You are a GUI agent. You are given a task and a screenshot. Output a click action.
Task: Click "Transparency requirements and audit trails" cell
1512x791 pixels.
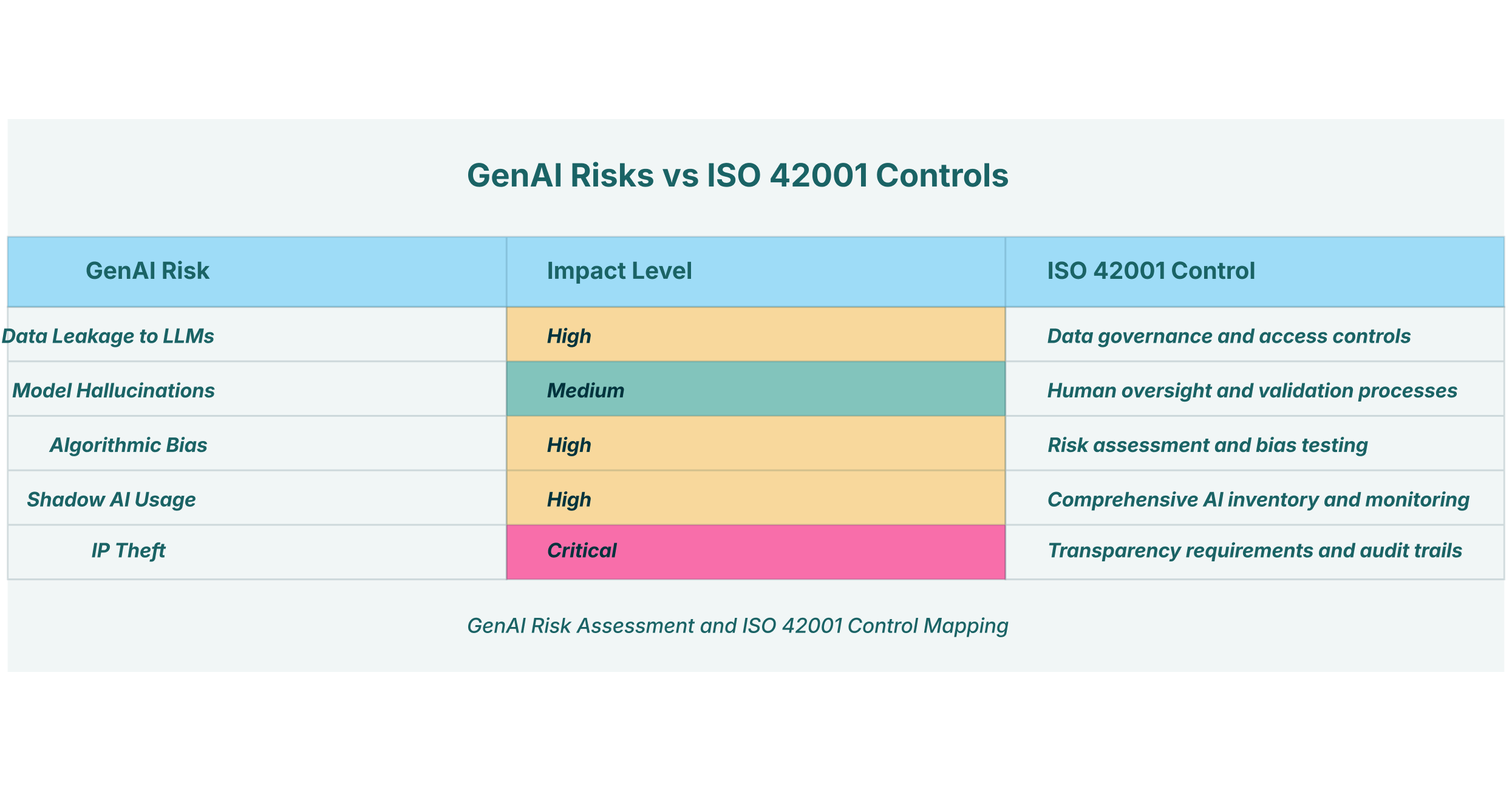pos(1255,550)
